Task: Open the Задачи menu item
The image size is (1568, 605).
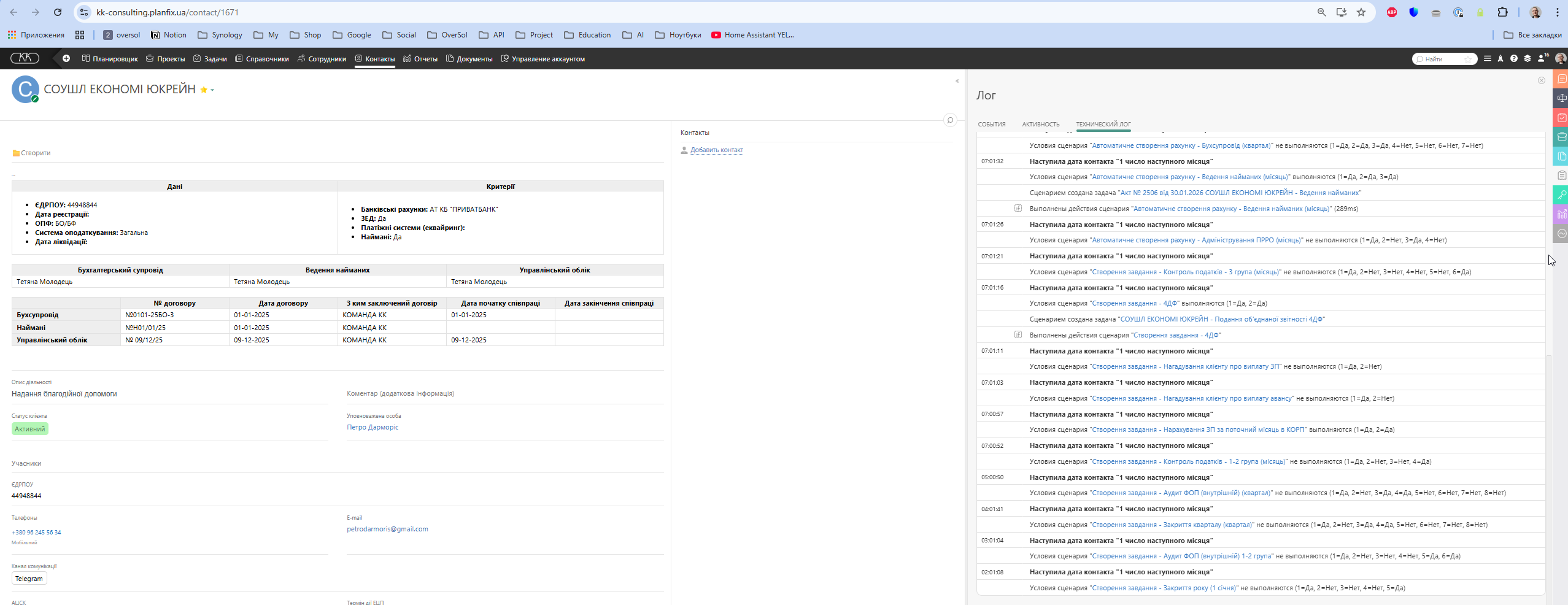Action: (x=210, y=59)
